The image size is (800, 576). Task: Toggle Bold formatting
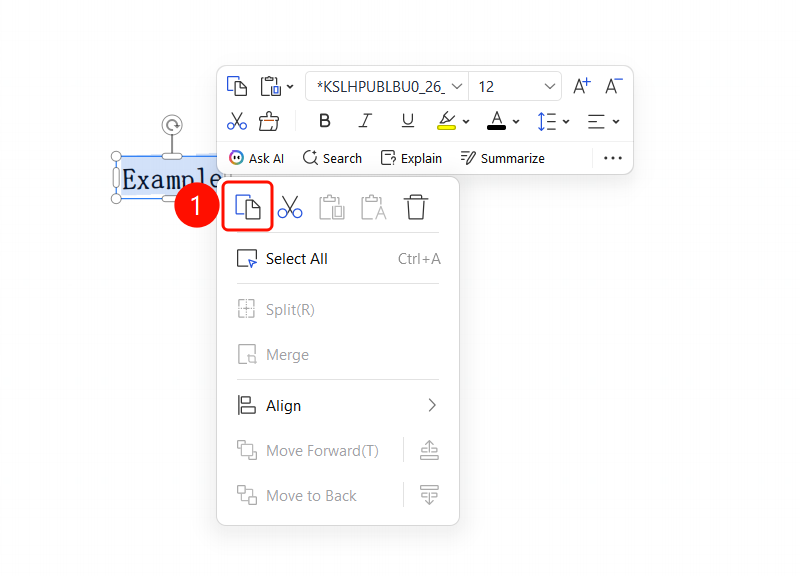click(324, 121)
